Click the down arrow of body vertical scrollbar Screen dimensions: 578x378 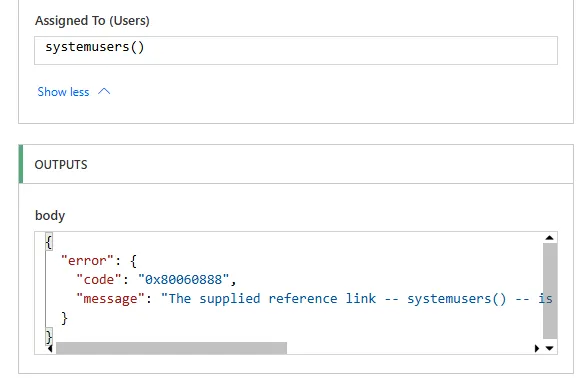click(549, 348)
